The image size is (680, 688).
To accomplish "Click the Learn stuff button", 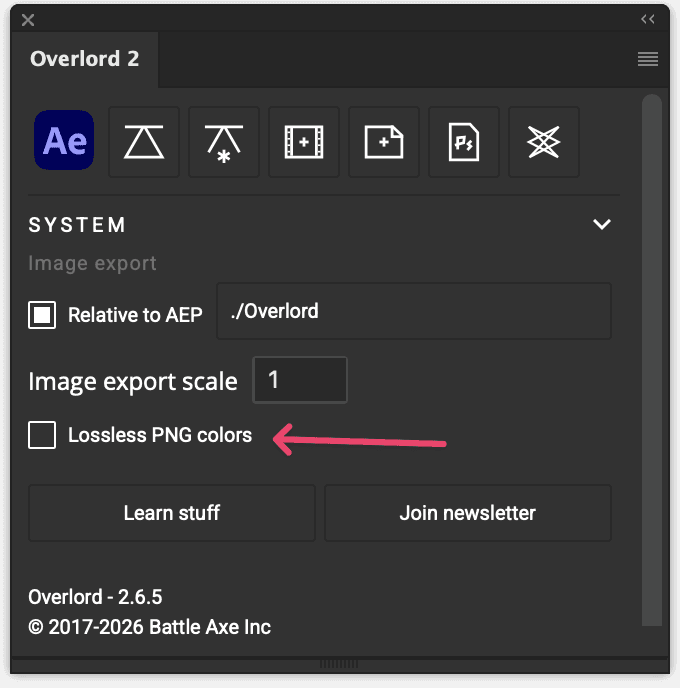I will (x=172, y=513).
